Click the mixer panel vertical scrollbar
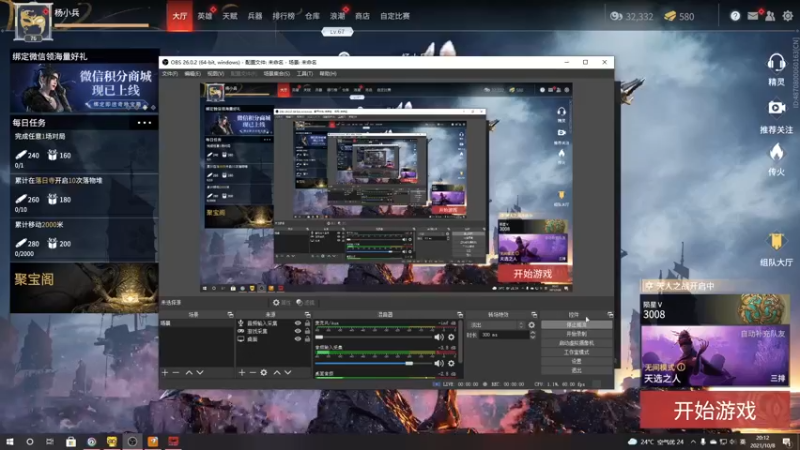The height and width of the screenshot is (450, 800). tap(461, 342)
